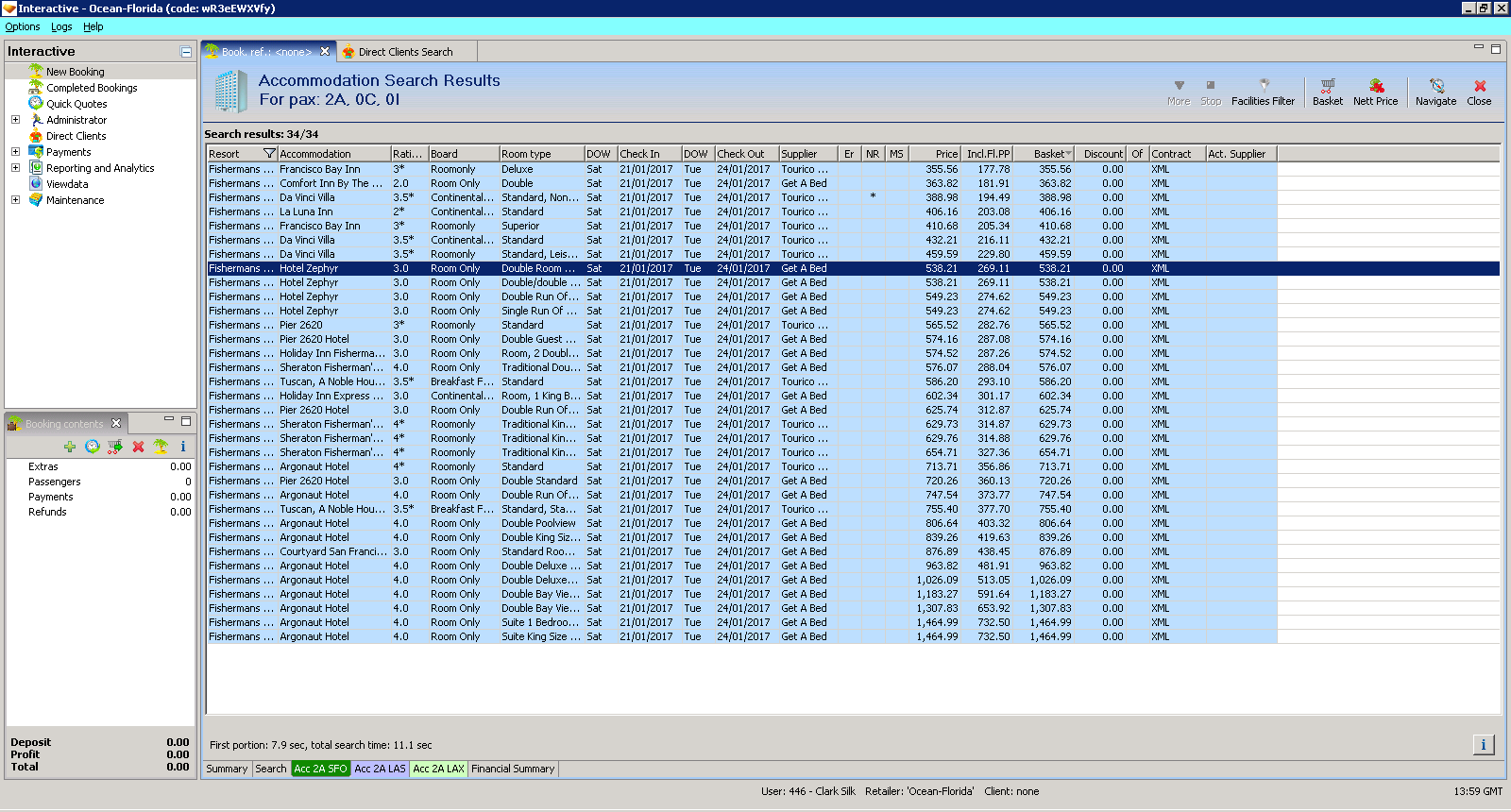Click cart with green arrow icon
This screenshot has height=812, width=1511.
pos(114,447)
